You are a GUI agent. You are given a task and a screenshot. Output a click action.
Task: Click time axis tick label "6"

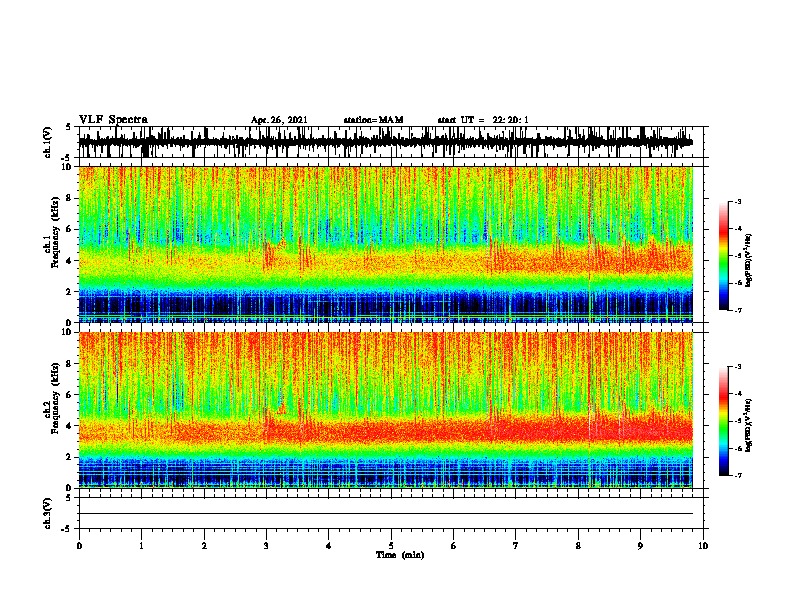(x=454, y=545)
